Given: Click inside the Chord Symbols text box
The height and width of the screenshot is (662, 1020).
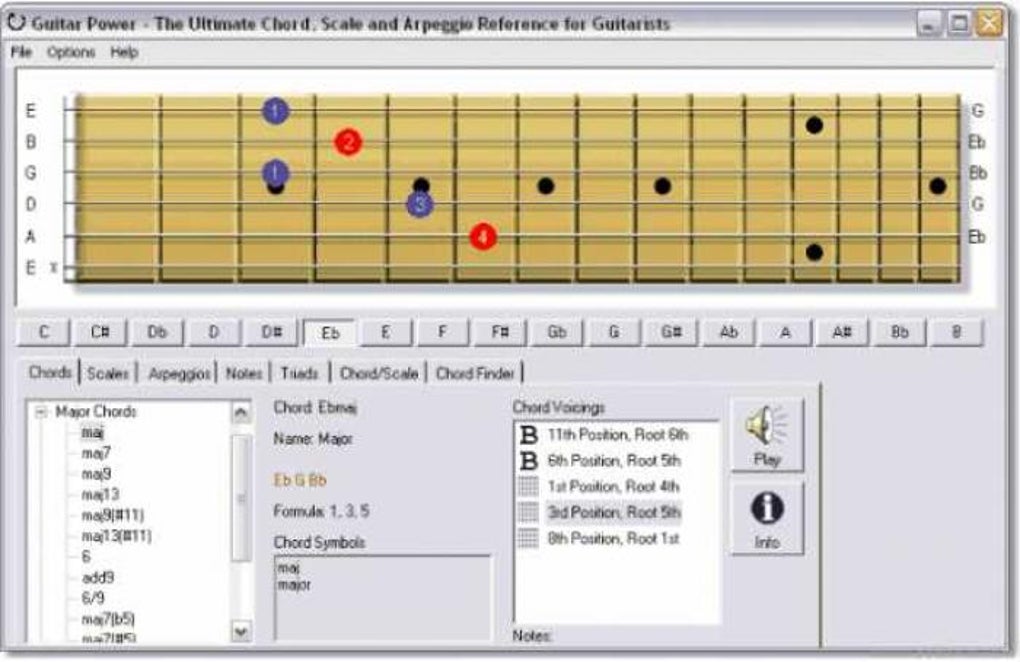Looking at the screenshot, I should click(382, 598).
